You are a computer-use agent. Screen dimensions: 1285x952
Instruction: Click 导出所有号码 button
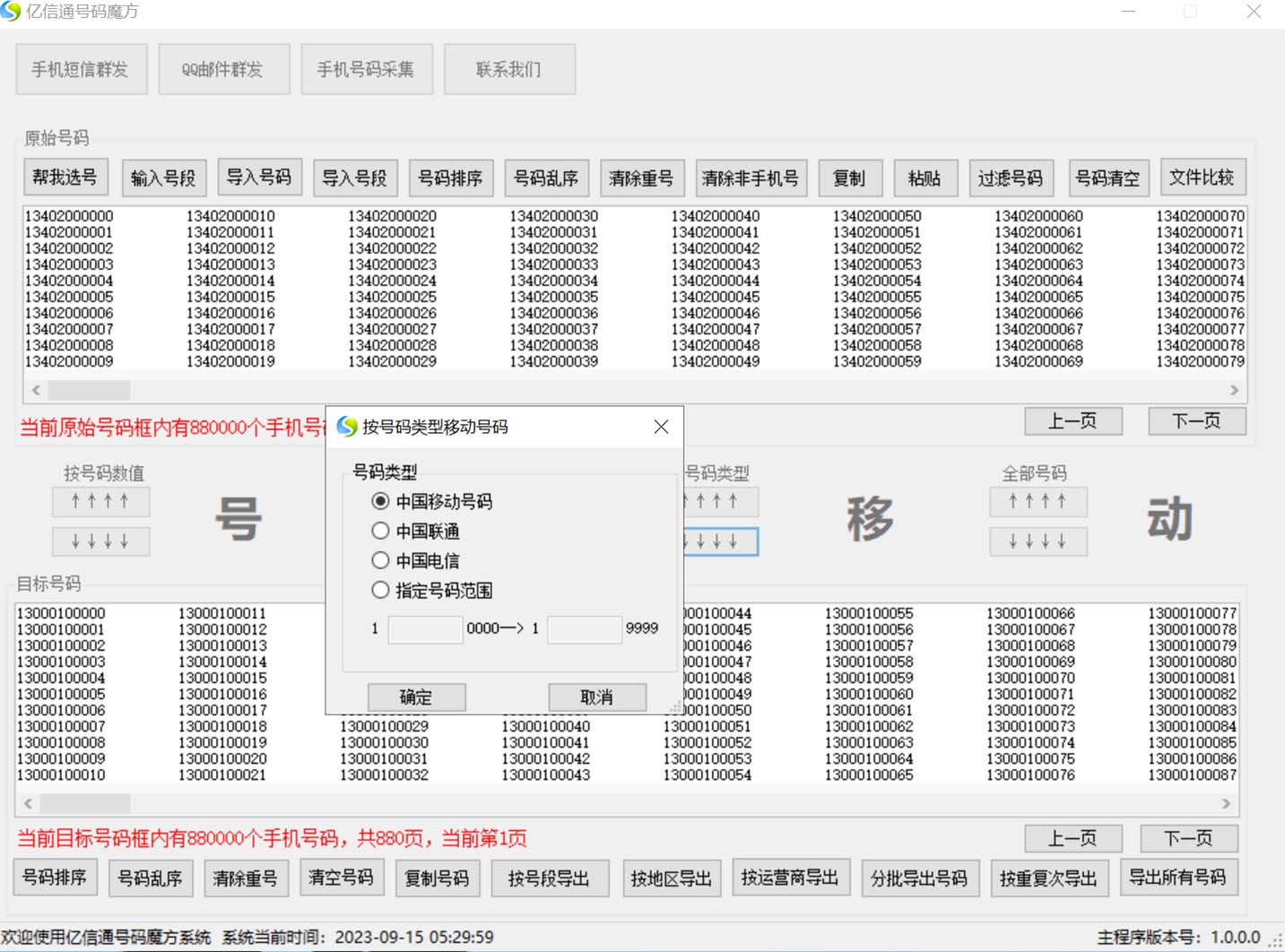click(x=1177, y=878)
